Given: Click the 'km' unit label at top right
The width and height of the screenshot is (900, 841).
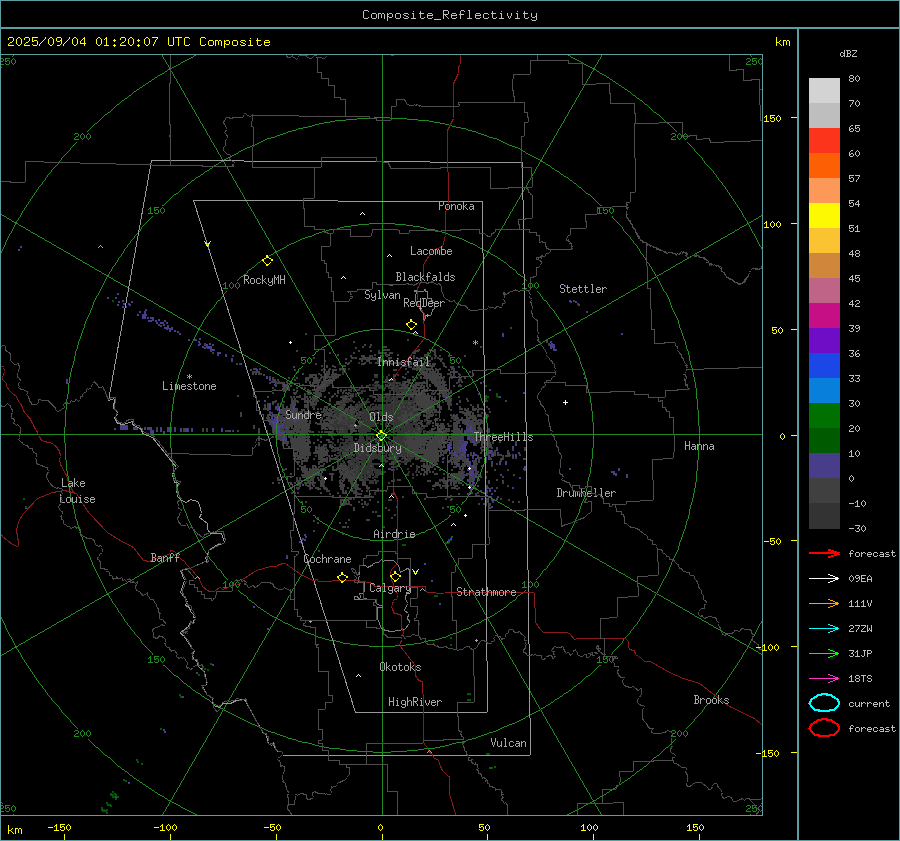Looking at the screenshot, I should [782, 42].
